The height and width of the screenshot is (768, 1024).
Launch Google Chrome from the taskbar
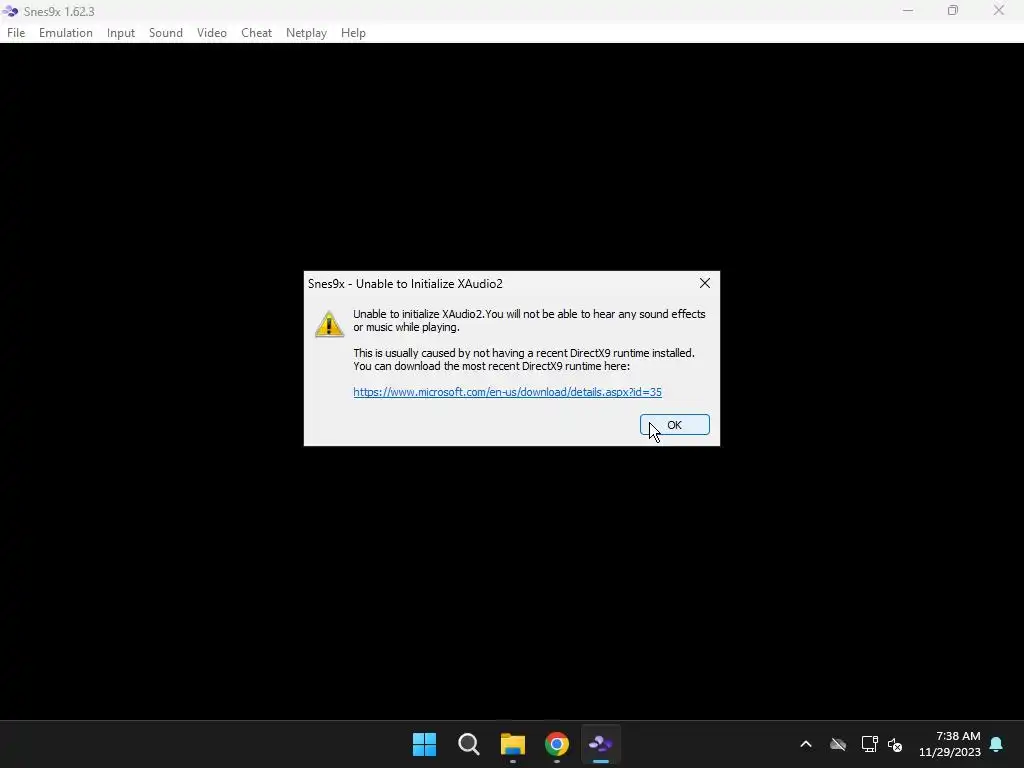pyautogui.click(x=557, y=744)
